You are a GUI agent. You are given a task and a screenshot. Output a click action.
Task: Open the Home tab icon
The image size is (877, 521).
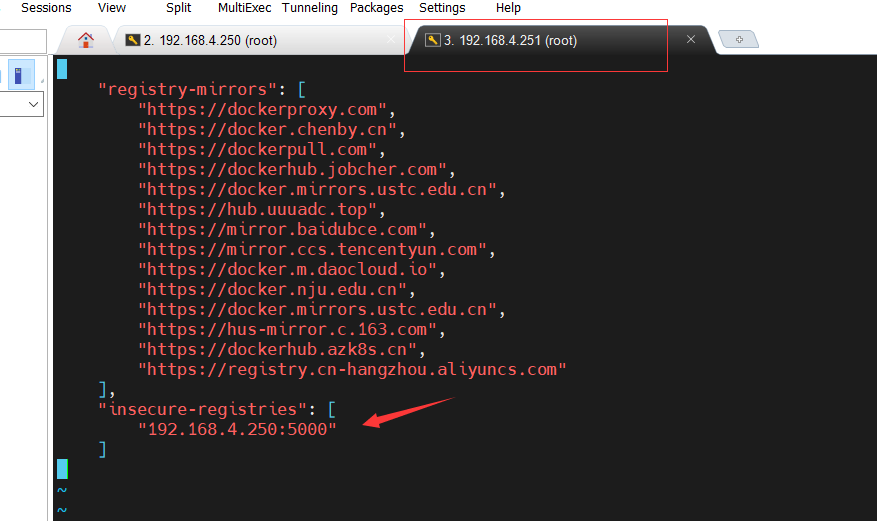pos(86,40)
